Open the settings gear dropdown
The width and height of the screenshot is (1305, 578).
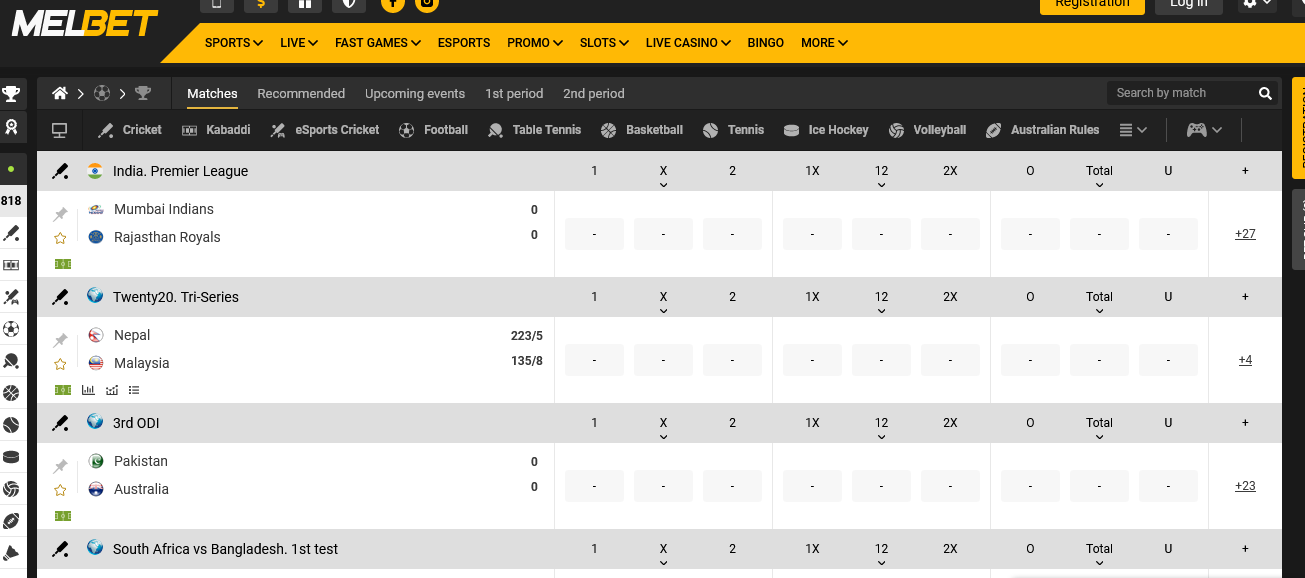coord(1257,4)
